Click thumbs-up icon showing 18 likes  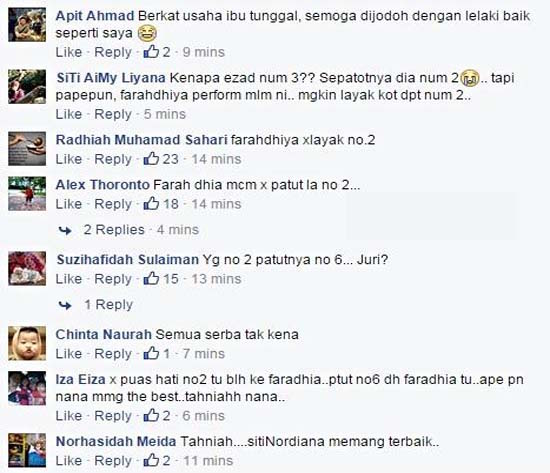tap(151, 204)
